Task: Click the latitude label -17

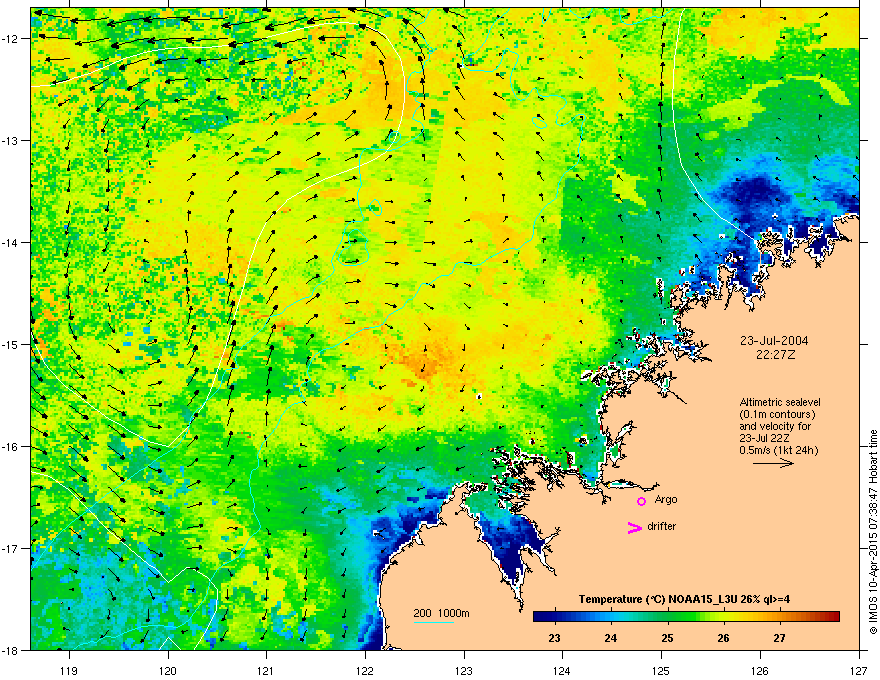Action: click(x=11, y=548)
